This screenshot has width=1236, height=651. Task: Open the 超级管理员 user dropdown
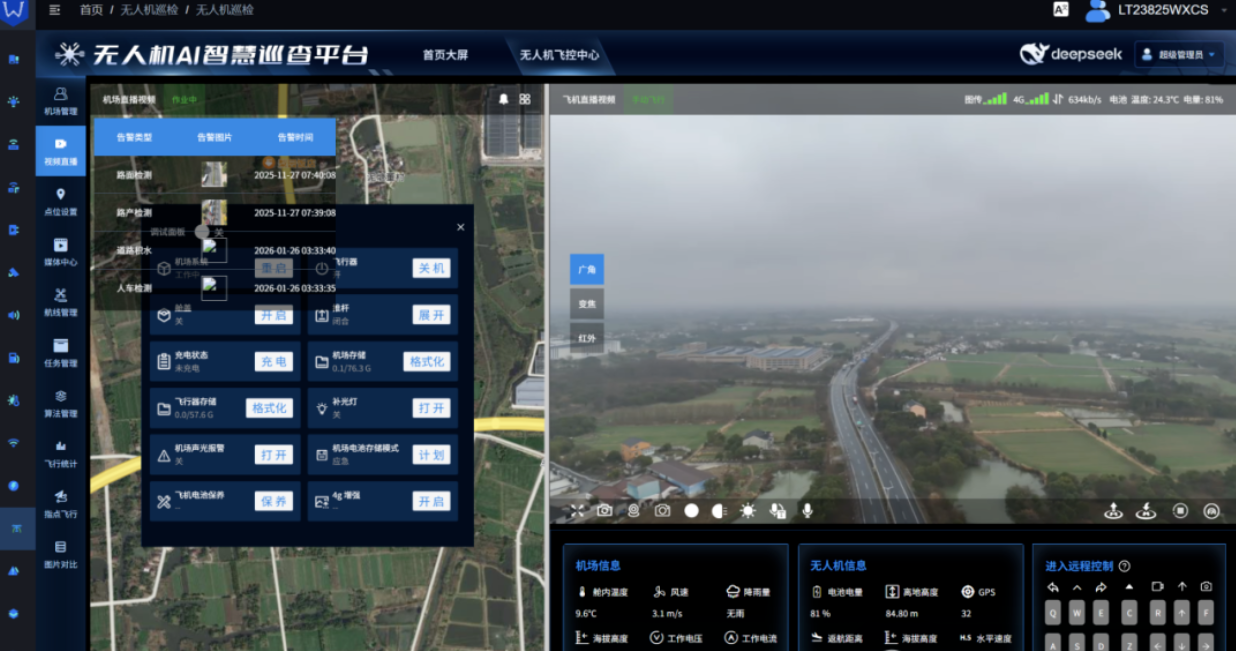pos(1179,55)
